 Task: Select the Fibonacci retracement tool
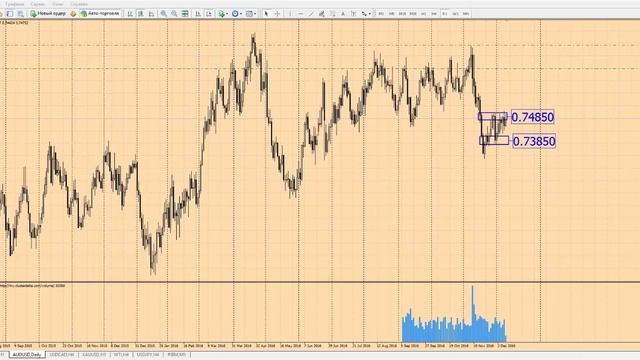tap(333, 14)
